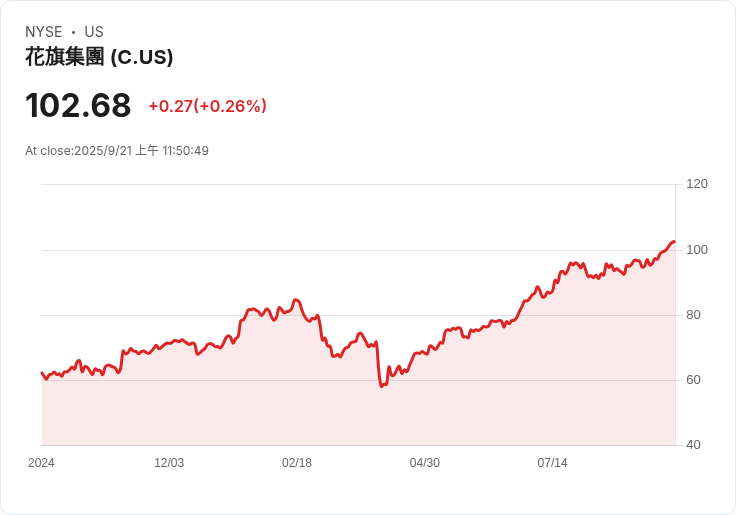The width and height of the screenshot is (736, 515).
Task: Click the +0.27(+0.26%) price change text
Action: 207,106
